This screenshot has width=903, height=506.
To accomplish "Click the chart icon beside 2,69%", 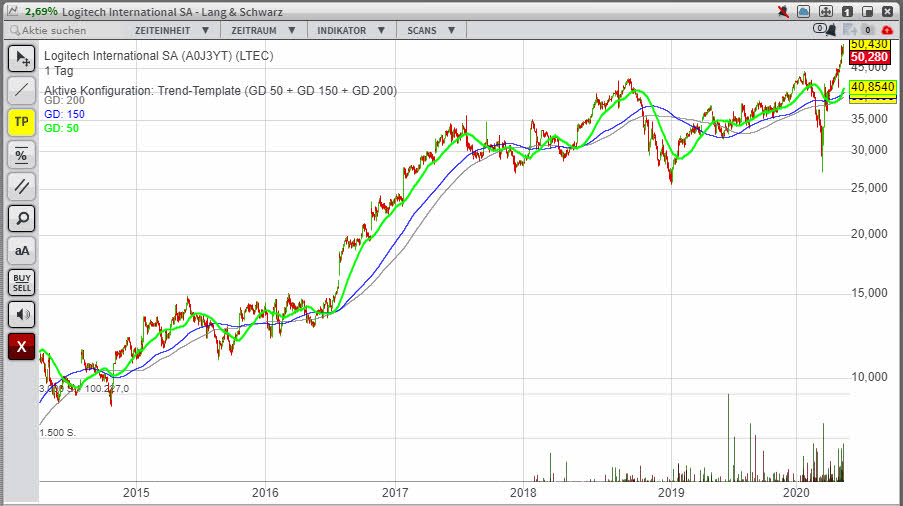I will click(13, 11).
